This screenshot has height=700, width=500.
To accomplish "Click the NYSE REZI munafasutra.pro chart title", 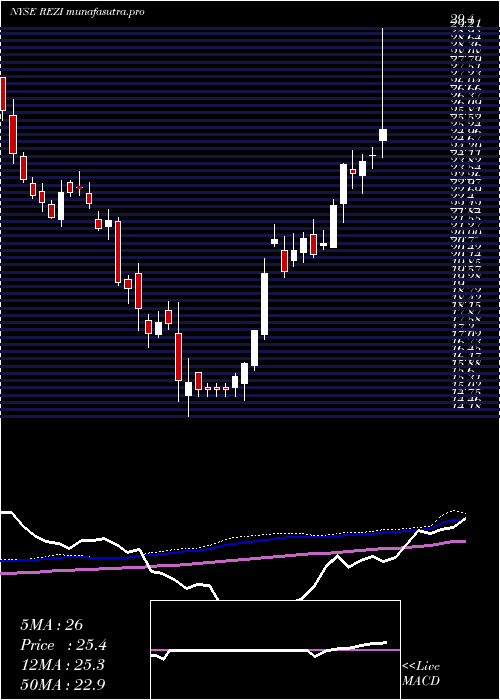I will (77, 12).
